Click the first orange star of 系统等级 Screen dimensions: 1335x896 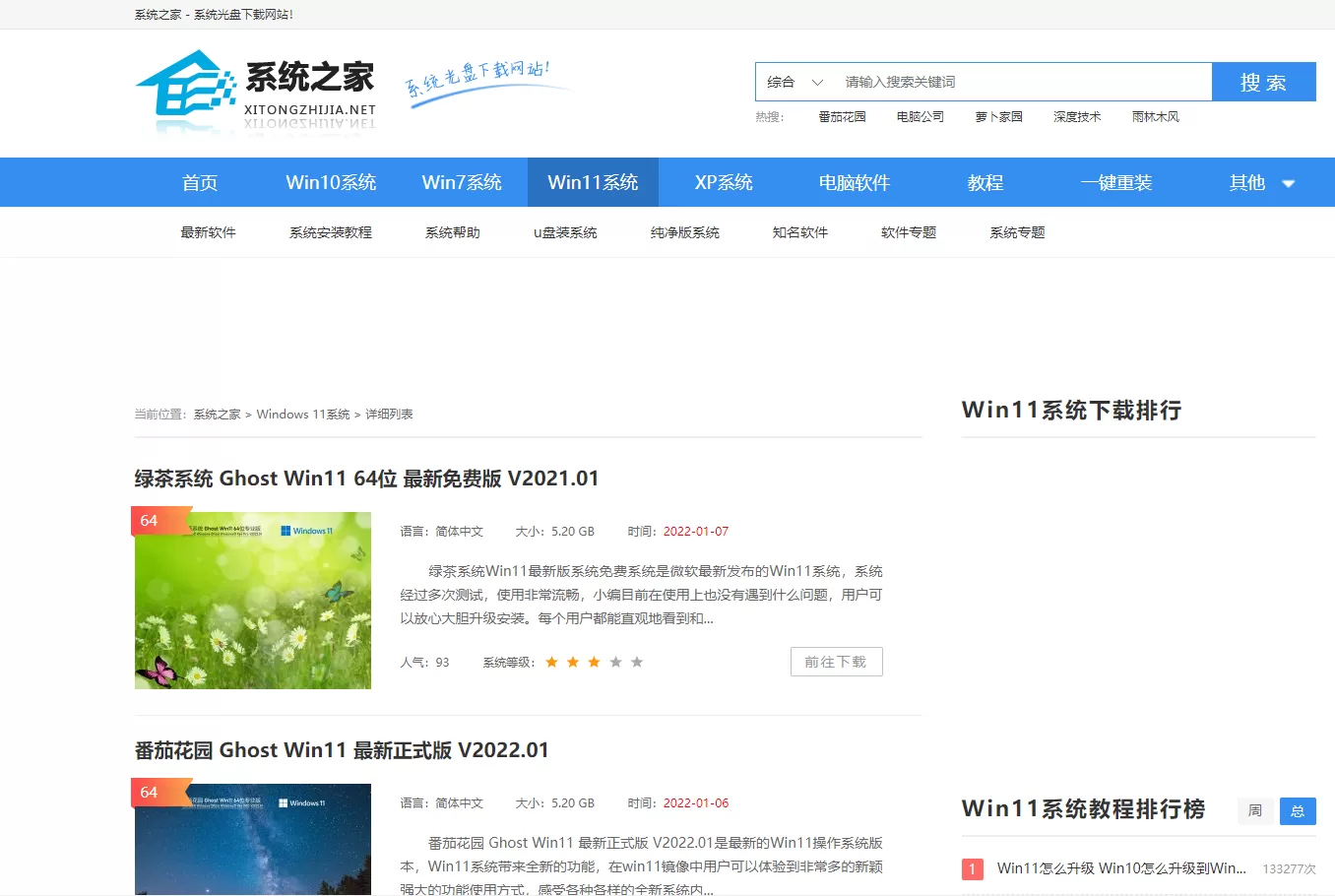pos(551,662)
